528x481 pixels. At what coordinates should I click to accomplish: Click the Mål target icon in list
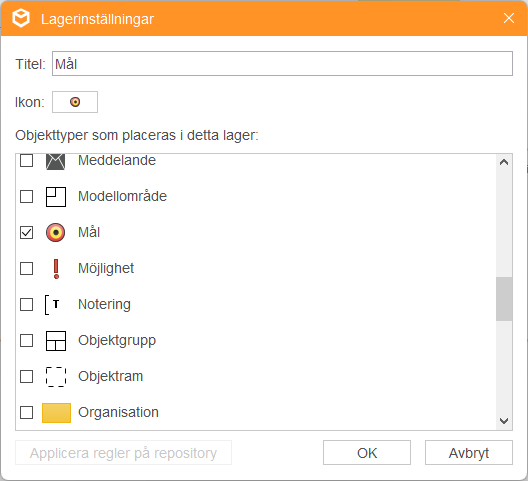56,232
